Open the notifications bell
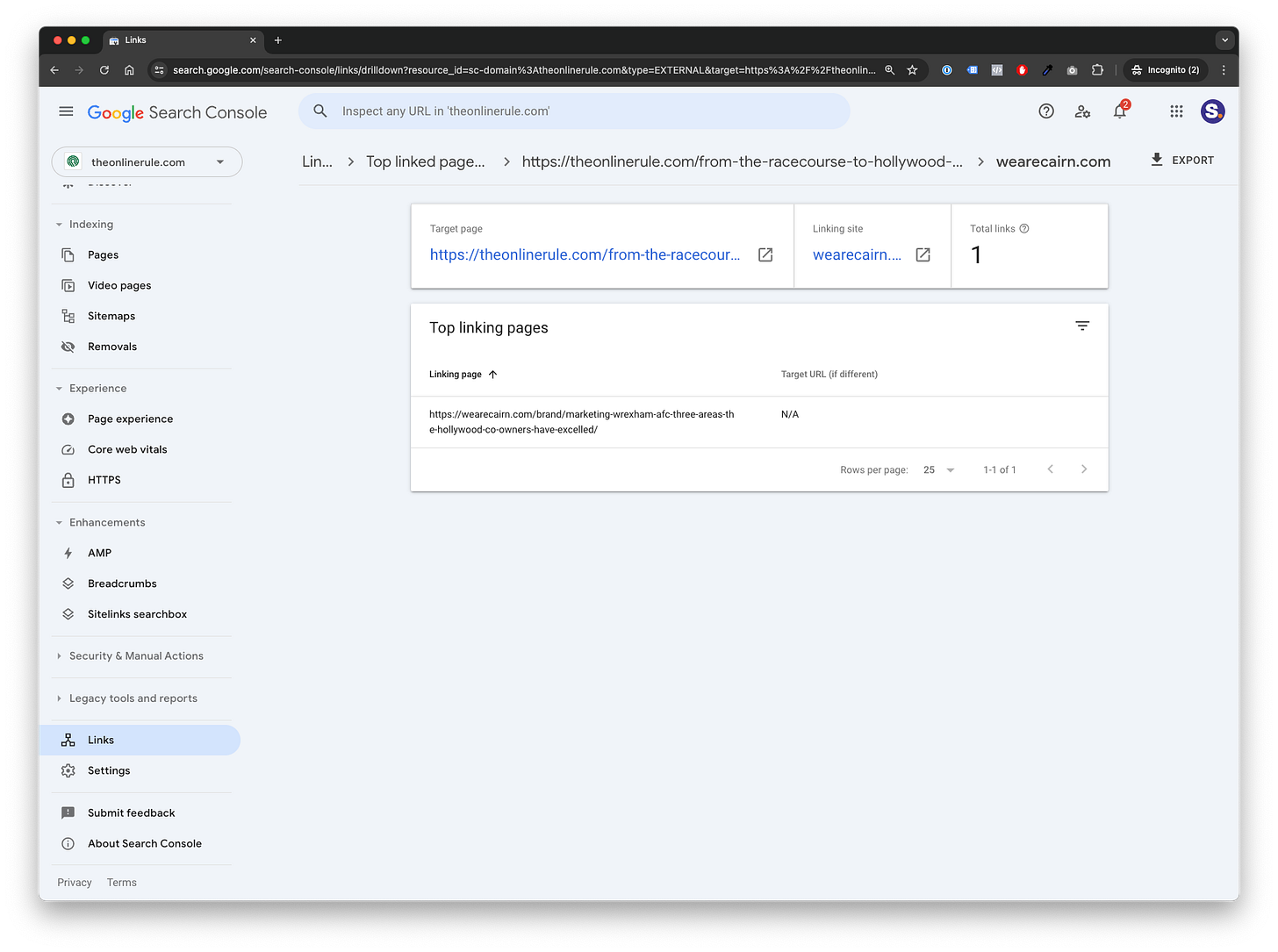 (x=1120, y=111)
